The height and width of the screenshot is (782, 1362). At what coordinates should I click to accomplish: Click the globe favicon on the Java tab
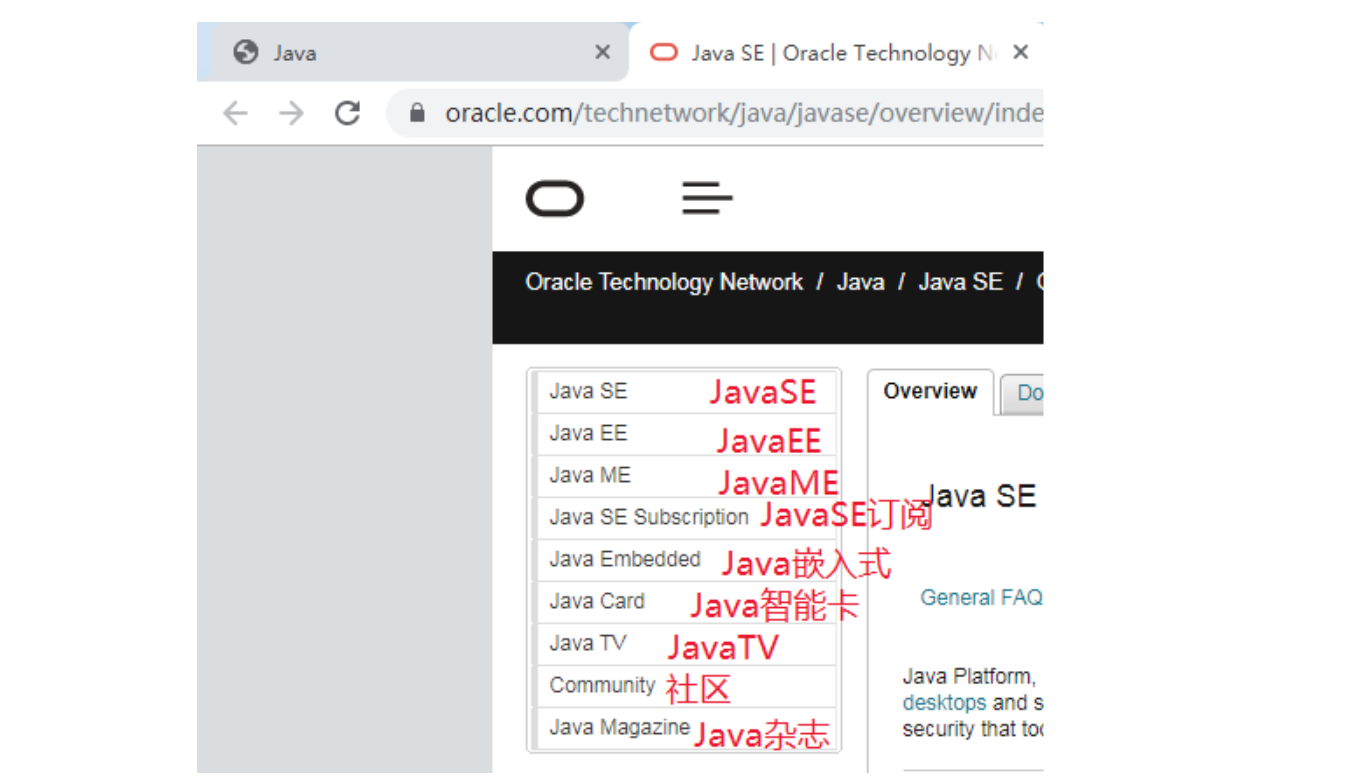tap(246, 52)
